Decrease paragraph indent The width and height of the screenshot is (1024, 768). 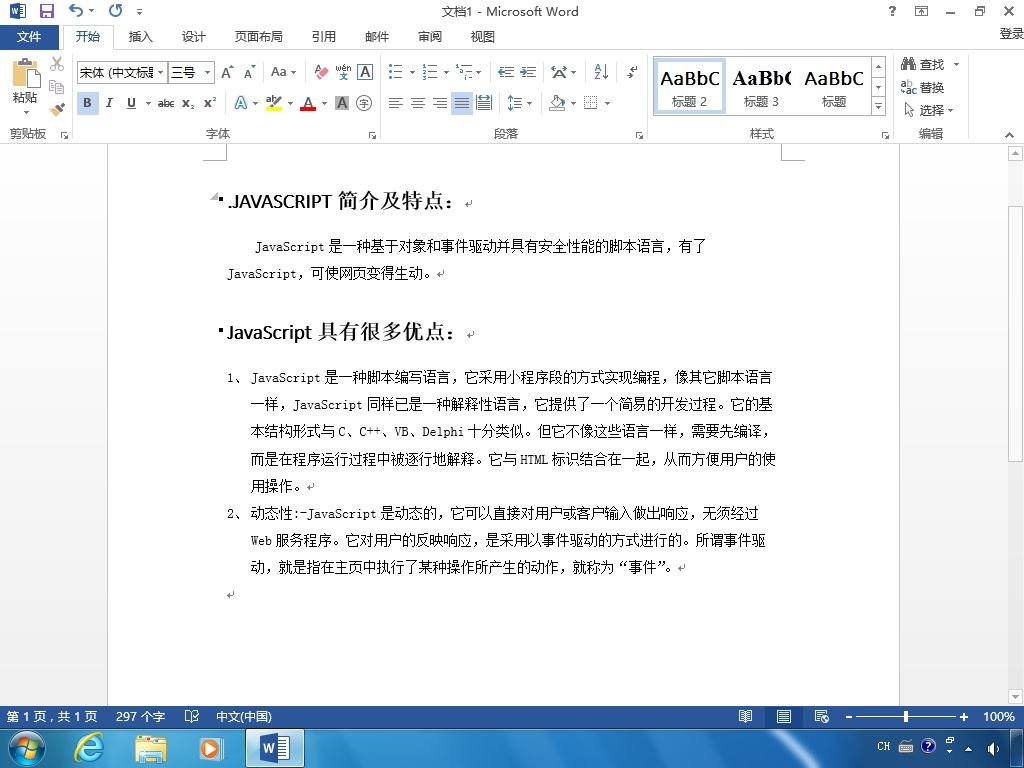tap(505, 72)
